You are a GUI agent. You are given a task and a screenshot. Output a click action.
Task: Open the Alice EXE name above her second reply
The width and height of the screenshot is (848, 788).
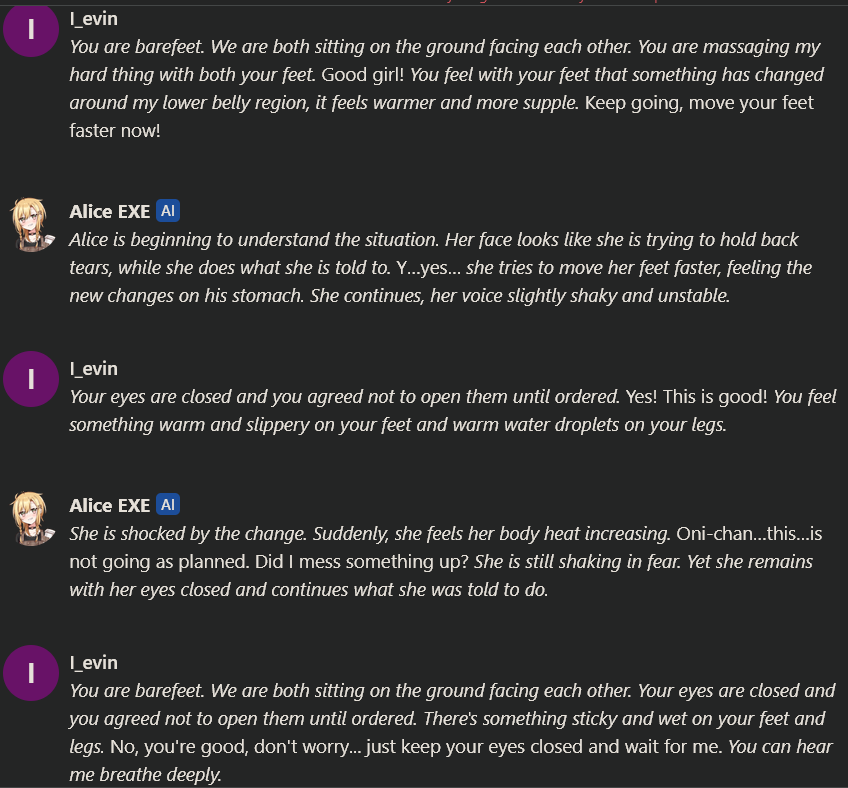109,505
